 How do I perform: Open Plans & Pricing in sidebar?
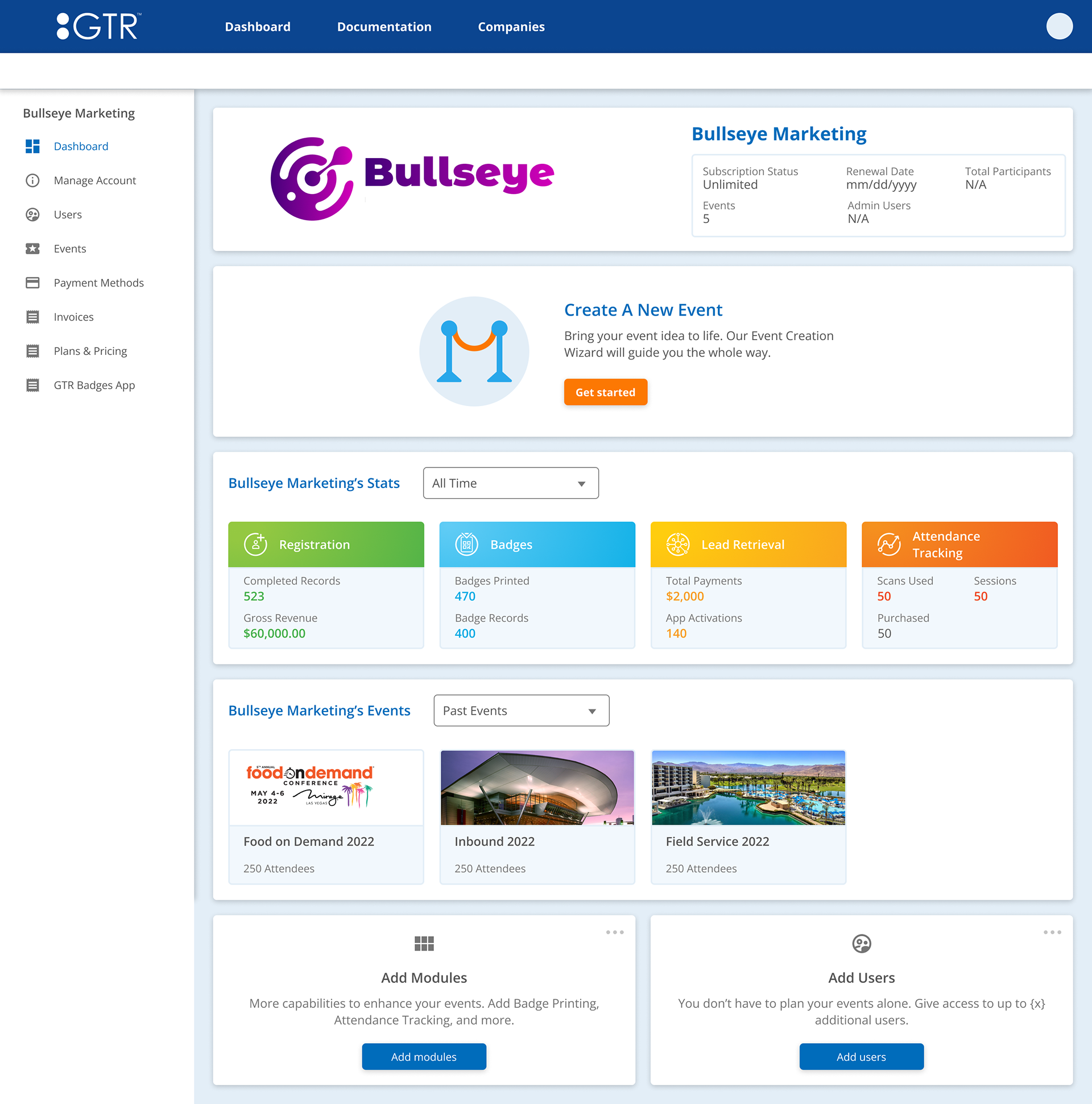click(90, 351)
